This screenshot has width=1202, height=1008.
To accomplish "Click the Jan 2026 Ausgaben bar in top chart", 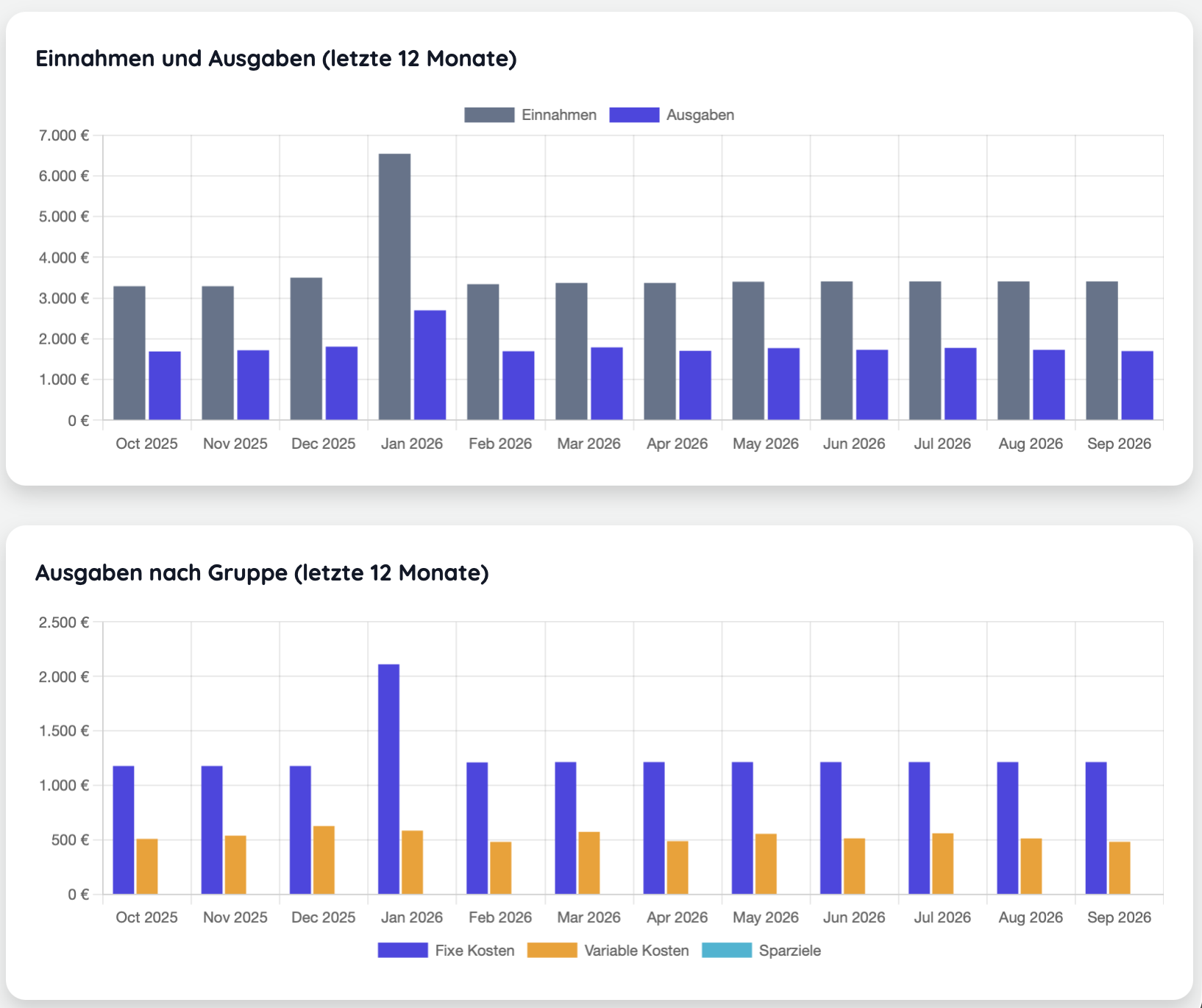I will pyautogui.click(x=430, y=365).
